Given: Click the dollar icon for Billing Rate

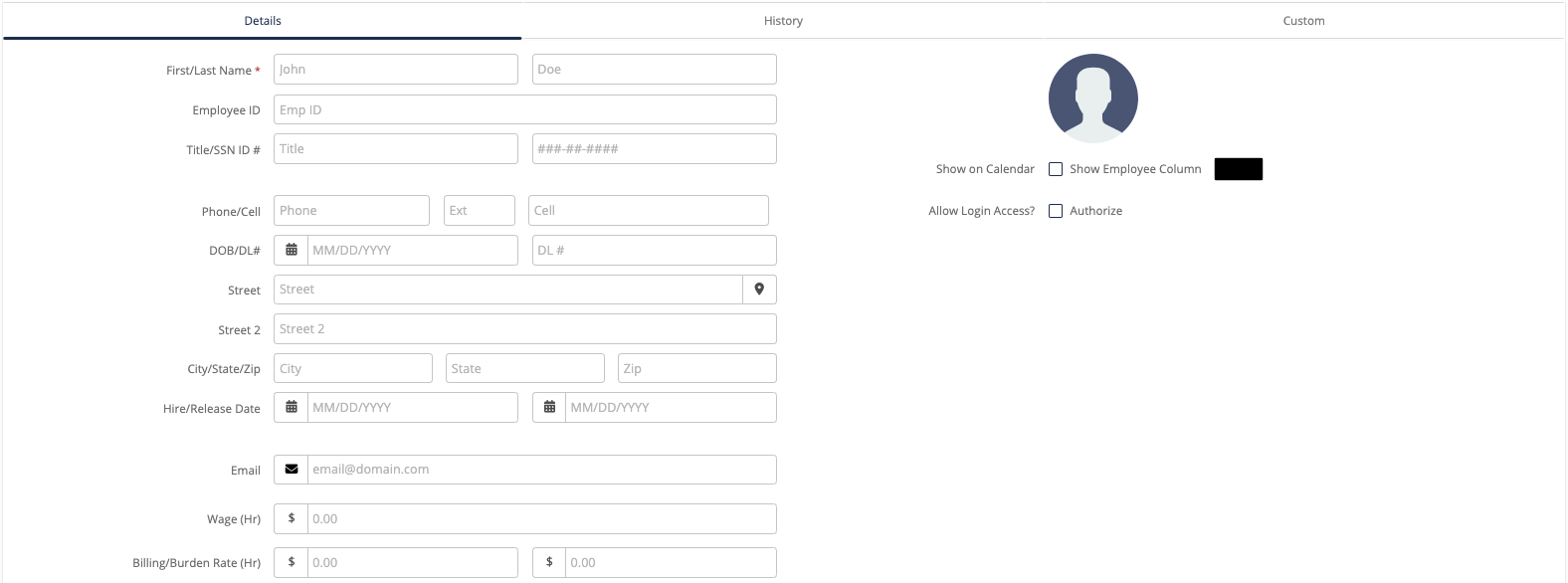Looking at the screenshot, I should point(292,562).
